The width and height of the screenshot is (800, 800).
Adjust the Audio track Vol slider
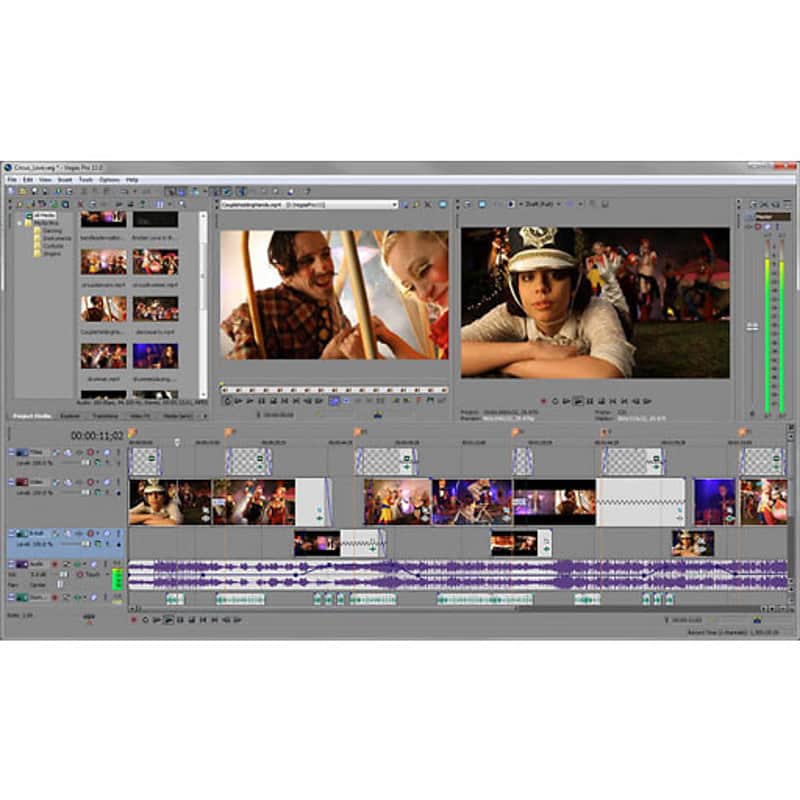(64, 574)
